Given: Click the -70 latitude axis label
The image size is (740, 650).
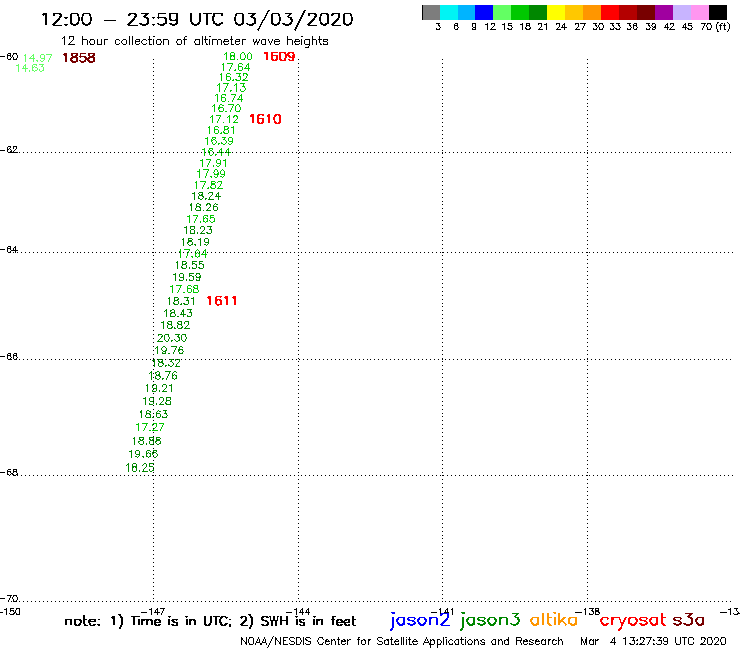Looking at the screenshot, I should [9, 599].
